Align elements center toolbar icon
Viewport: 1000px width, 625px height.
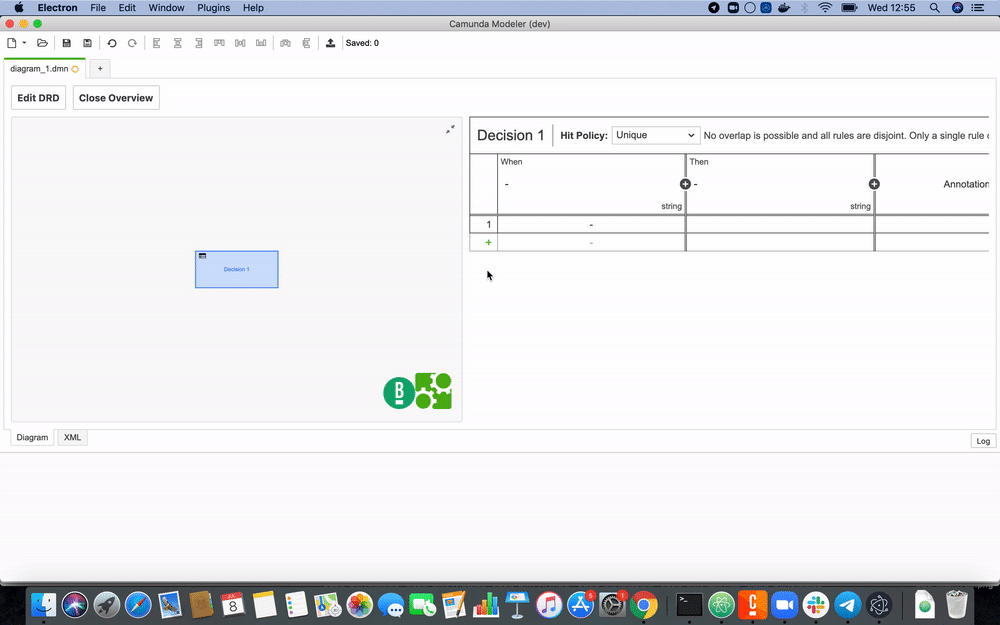(177, 43)
